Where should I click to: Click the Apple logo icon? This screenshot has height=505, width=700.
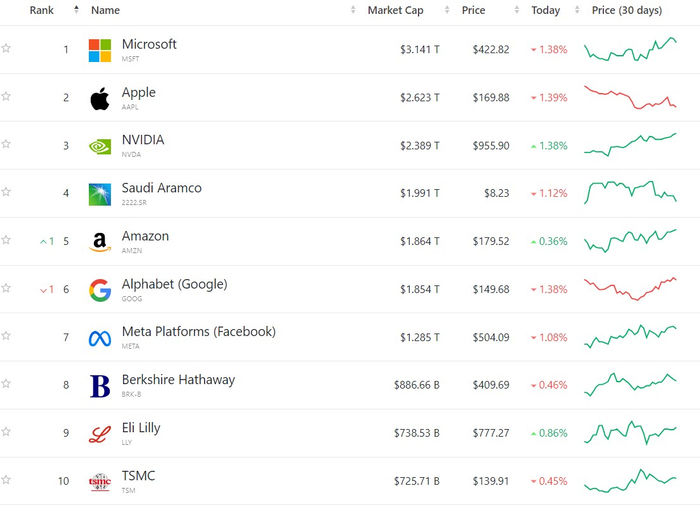(x=100, y=98)
